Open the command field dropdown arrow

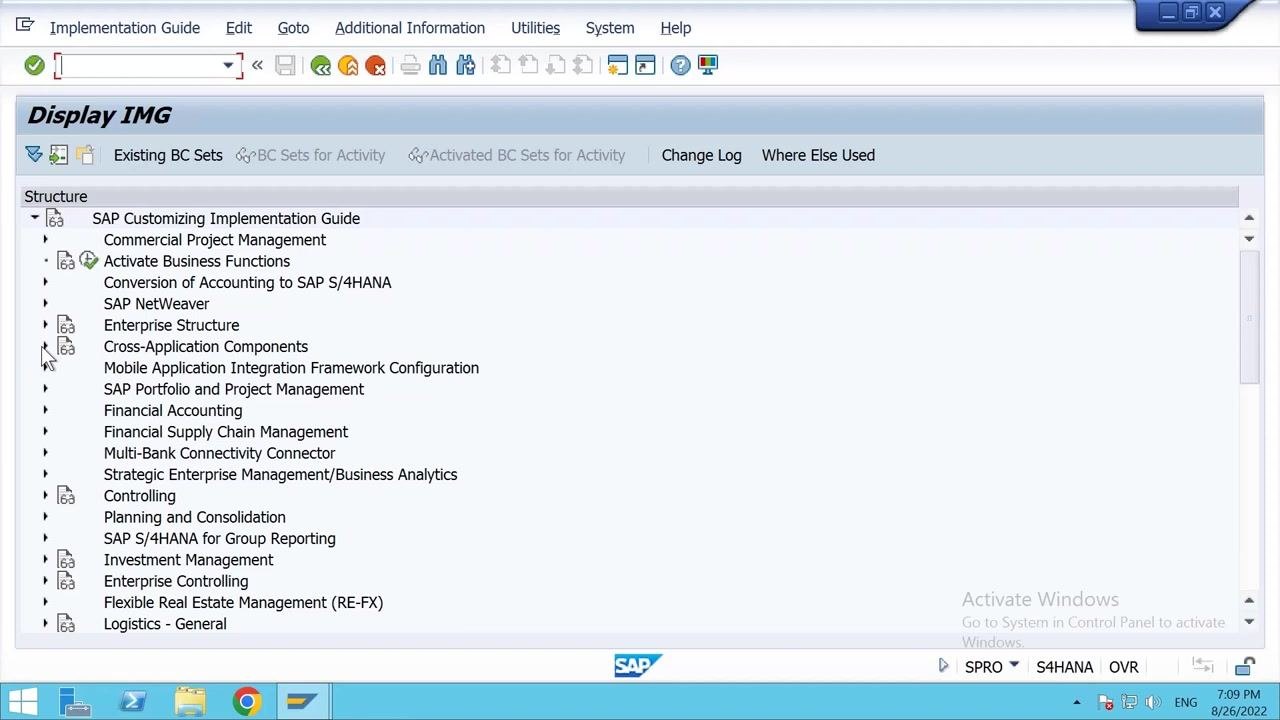(228, 66)
